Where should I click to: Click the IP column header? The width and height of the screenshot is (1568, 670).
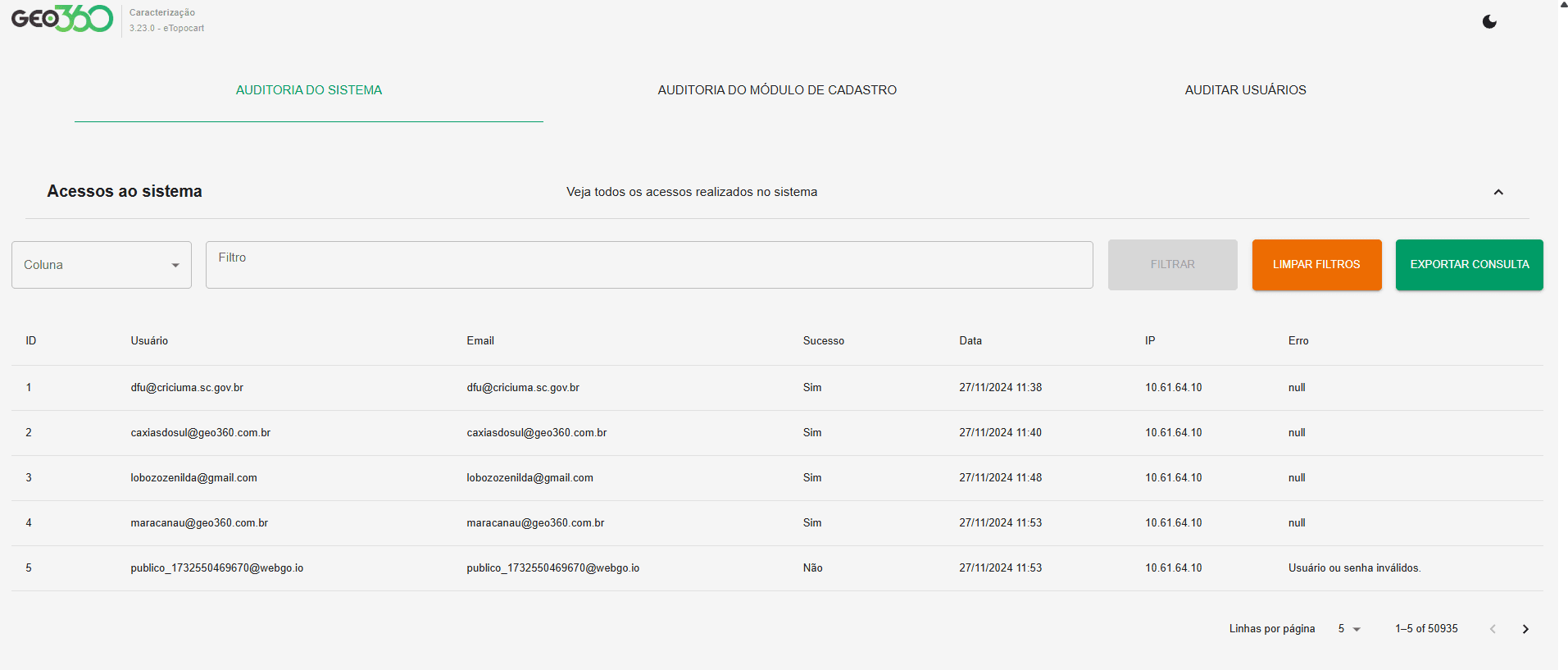[1150, 341]
